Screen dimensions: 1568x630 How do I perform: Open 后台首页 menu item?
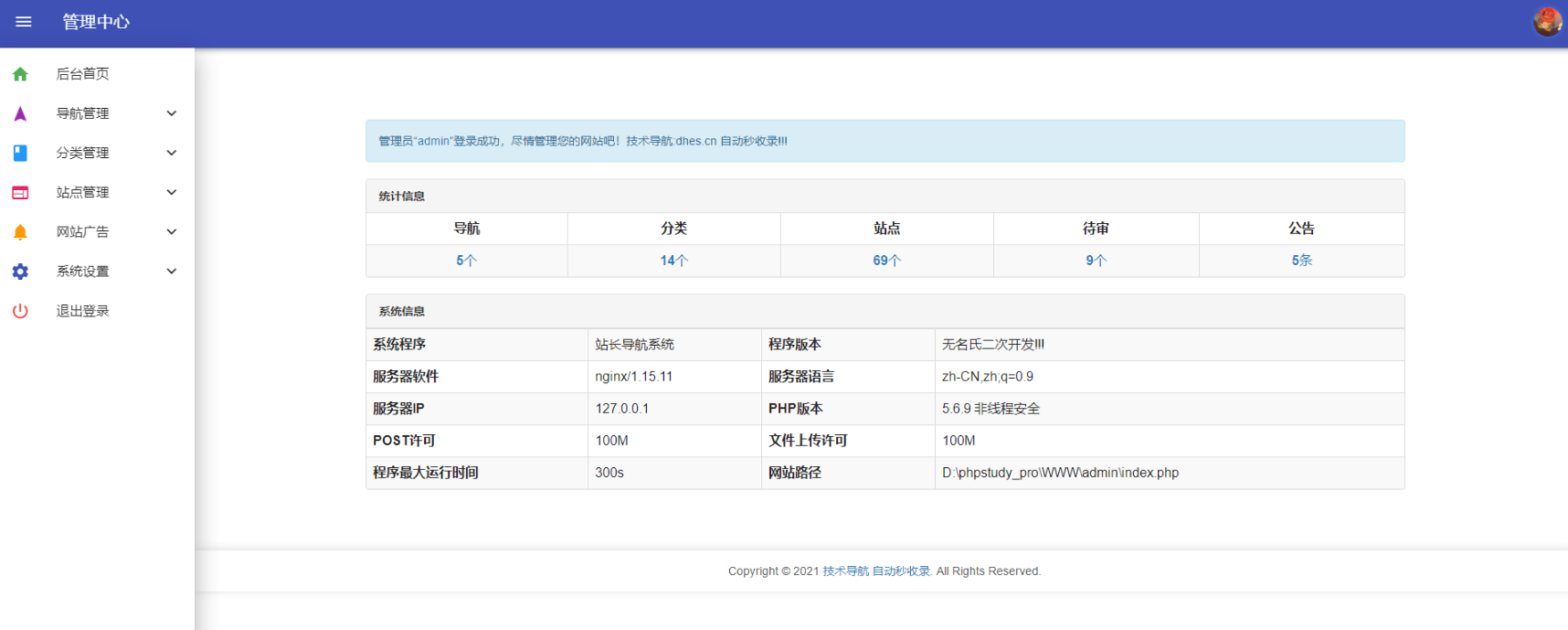click(97, 74)
